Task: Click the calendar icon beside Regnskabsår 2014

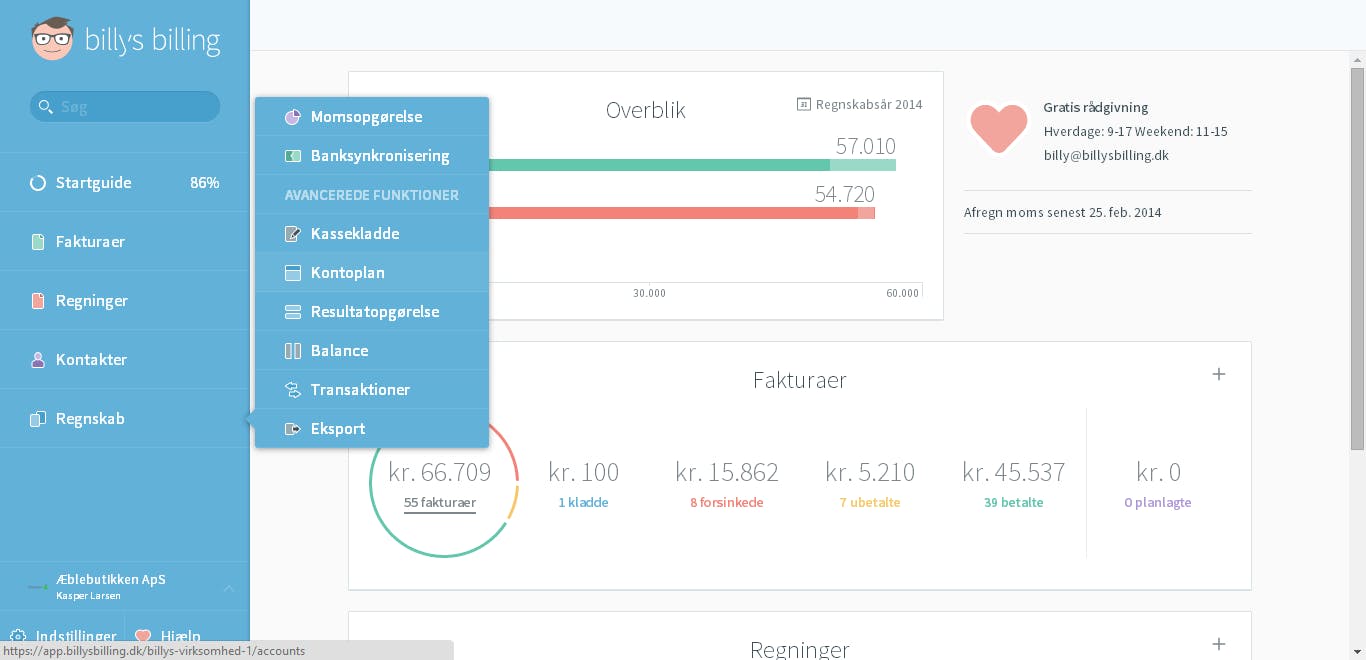Action: point(803,104)
